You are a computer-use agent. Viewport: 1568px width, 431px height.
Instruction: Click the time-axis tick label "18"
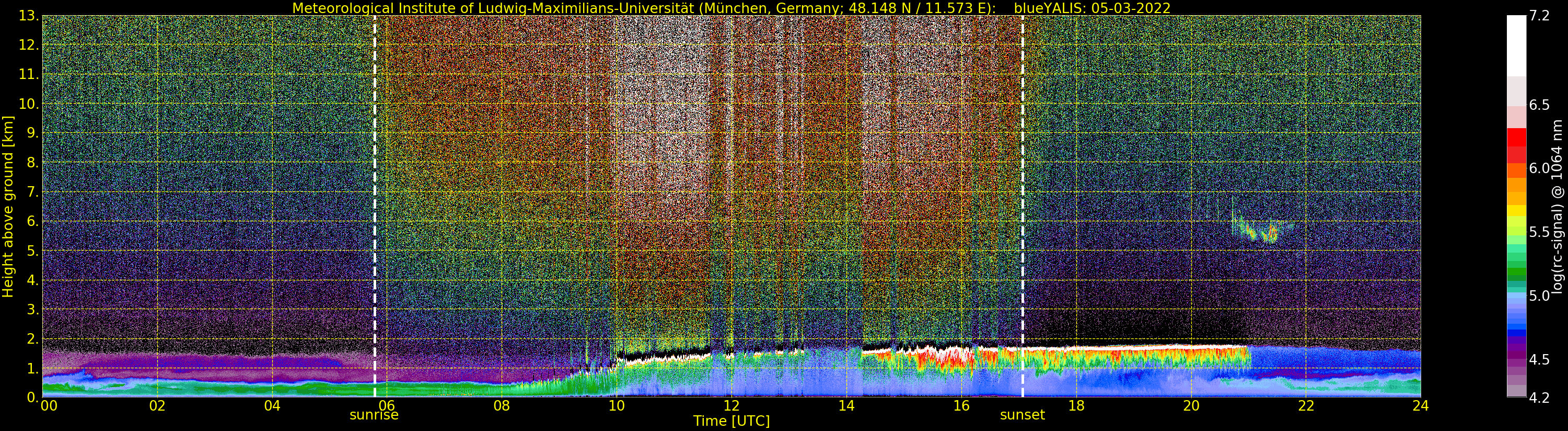(x=1076, y=406)
